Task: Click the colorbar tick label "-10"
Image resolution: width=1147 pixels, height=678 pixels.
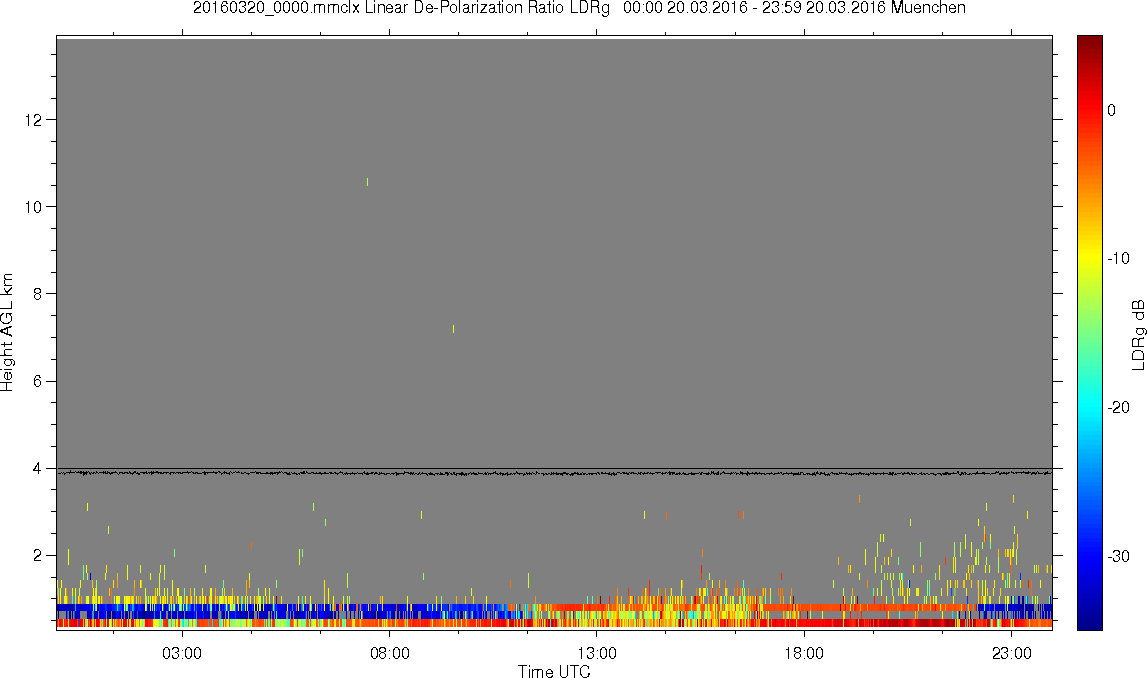Action: coord(1118,258)
